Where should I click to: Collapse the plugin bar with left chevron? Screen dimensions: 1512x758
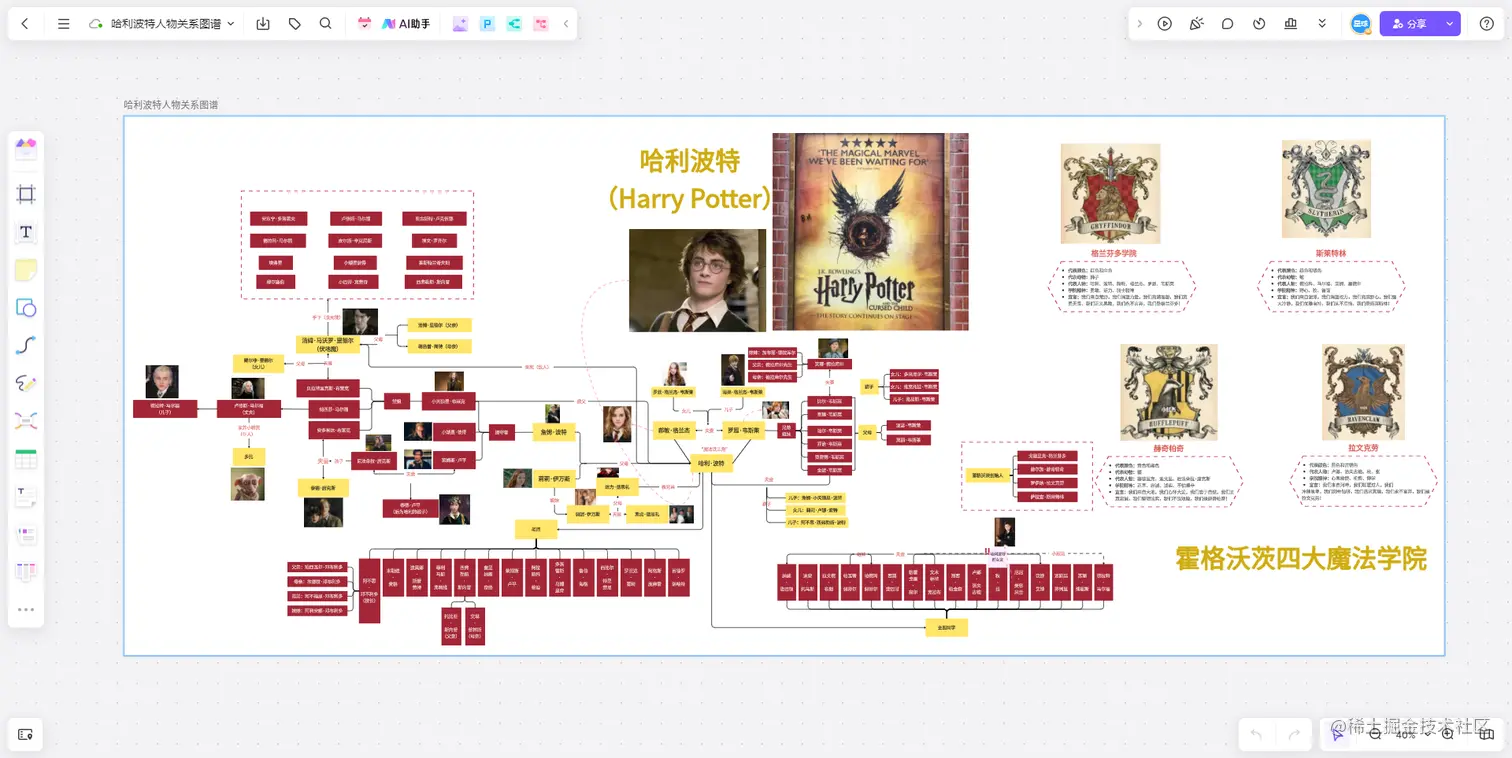pos(566,24)
